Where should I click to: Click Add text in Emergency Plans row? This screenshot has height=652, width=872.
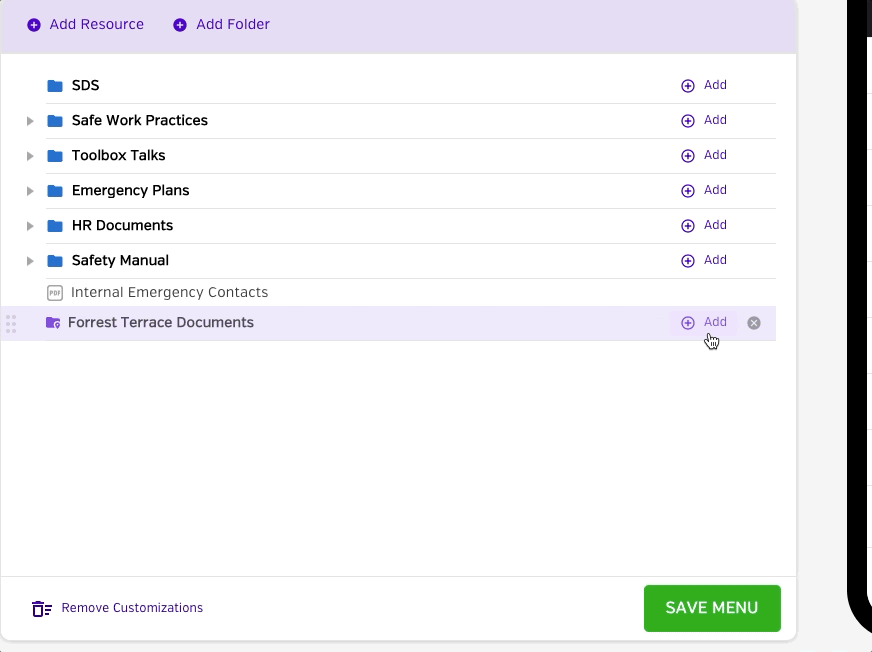715,190
